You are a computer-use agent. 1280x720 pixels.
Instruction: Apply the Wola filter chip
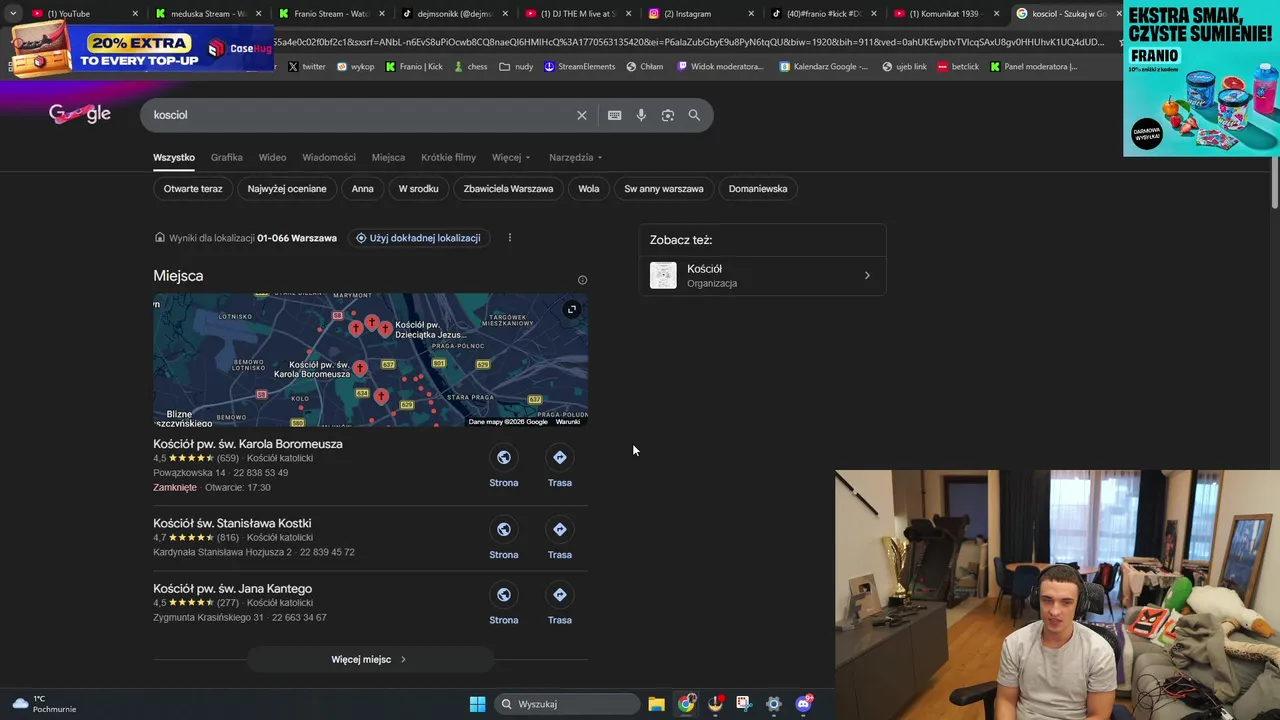(589, 188)
